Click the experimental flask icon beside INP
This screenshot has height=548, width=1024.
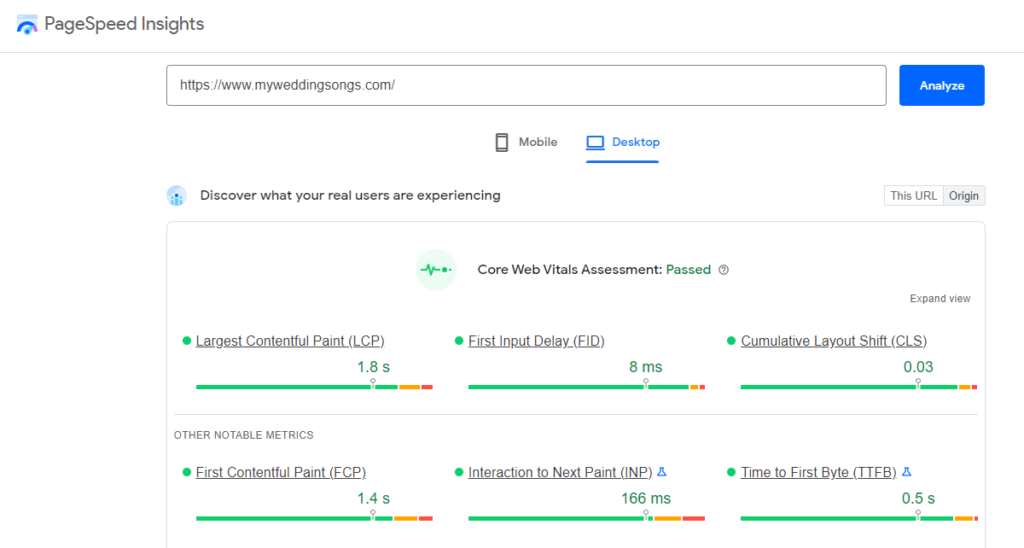point(662,472)
